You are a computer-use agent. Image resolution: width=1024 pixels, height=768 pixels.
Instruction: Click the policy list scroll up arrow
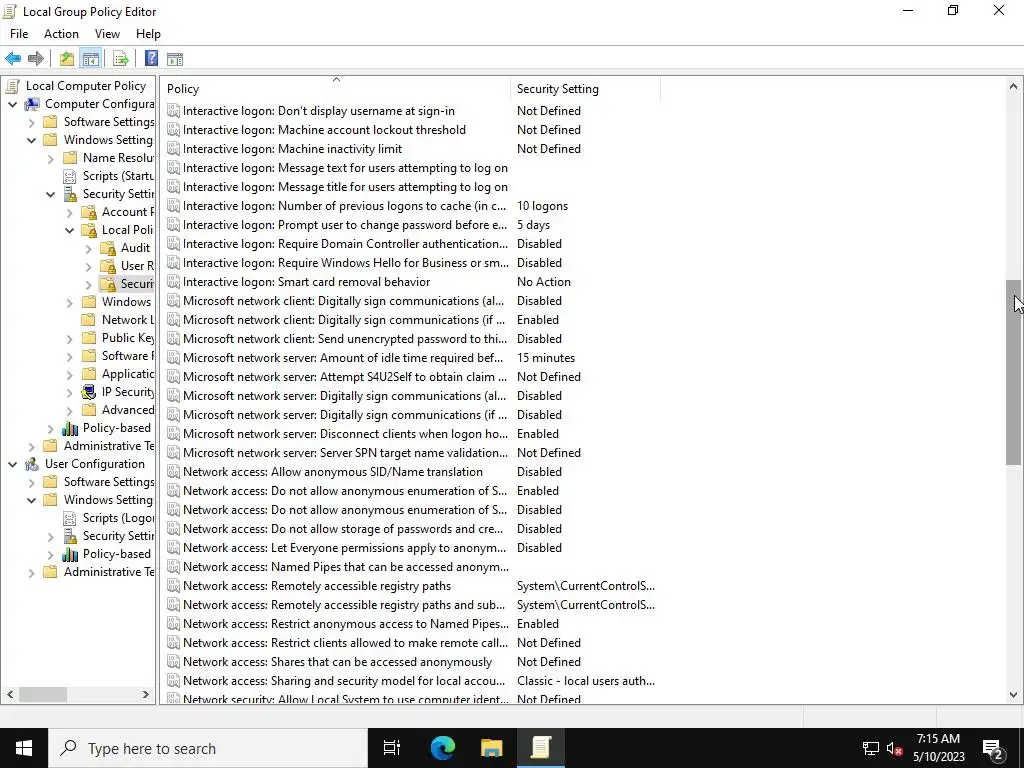pos(1013,86)
